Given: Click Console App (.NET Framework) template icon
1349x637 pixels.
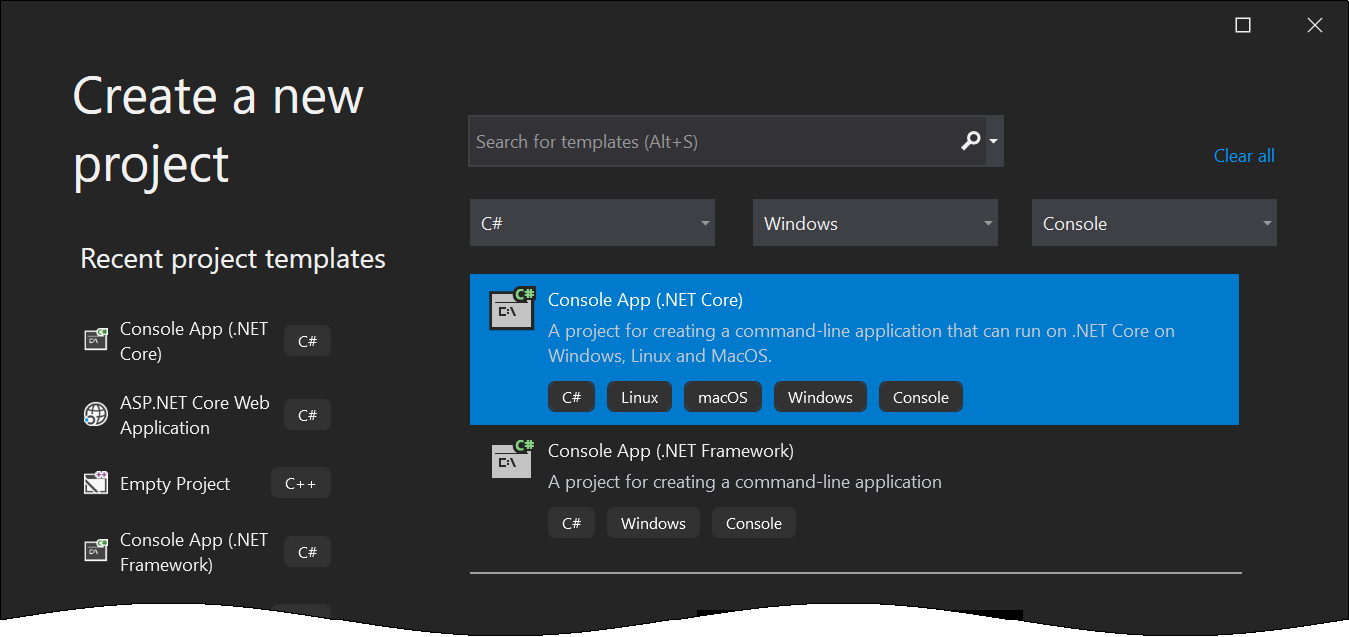Looking at the screenshot, I should tap(511, 460).
